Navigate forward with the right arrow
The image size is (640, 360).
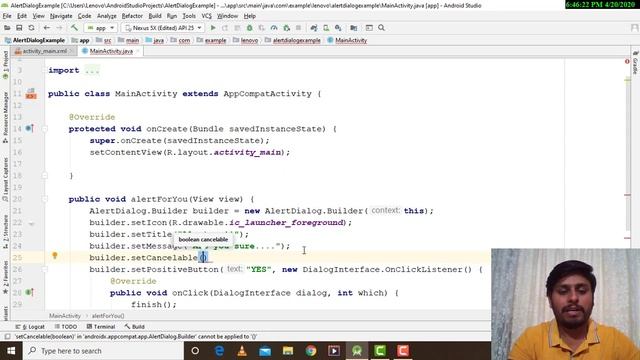pos(59,28)
